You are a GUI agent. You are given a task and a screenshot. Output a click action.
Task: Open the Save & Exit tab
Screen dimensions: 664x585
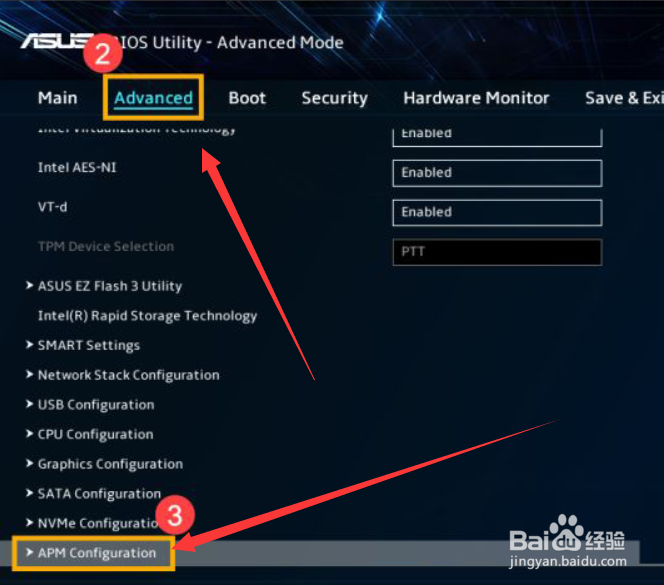point(624,98)
